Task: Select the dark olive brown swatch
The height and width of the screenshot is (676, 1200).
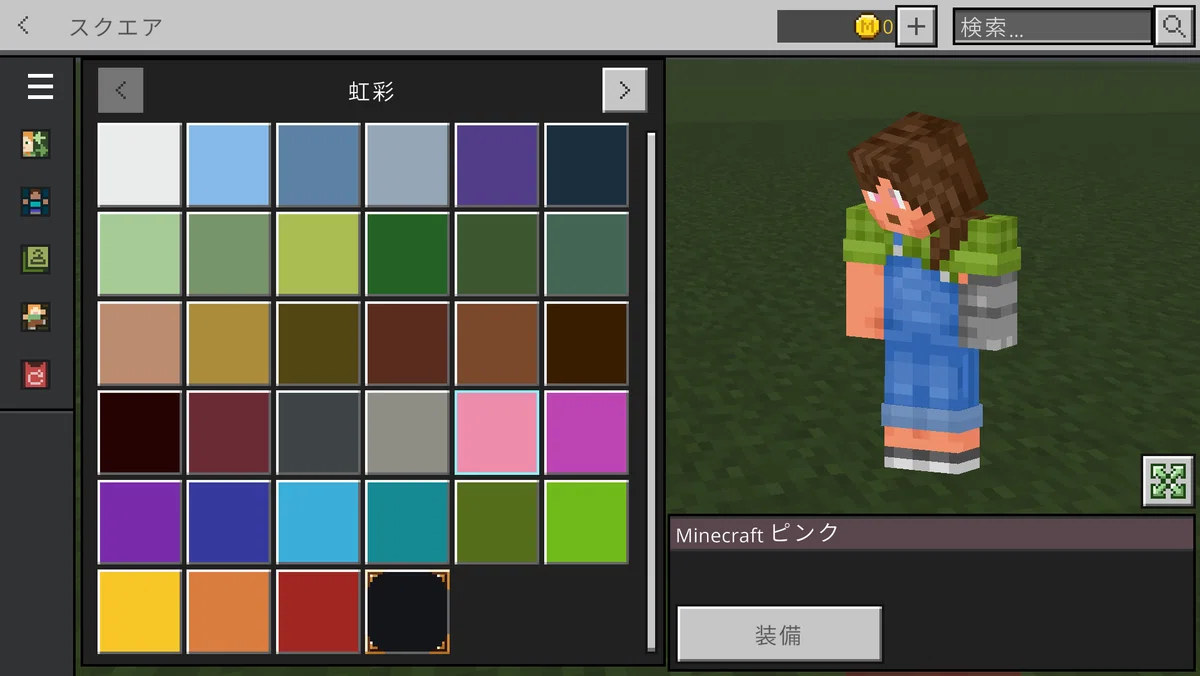Action: click(x=318, y=344)
